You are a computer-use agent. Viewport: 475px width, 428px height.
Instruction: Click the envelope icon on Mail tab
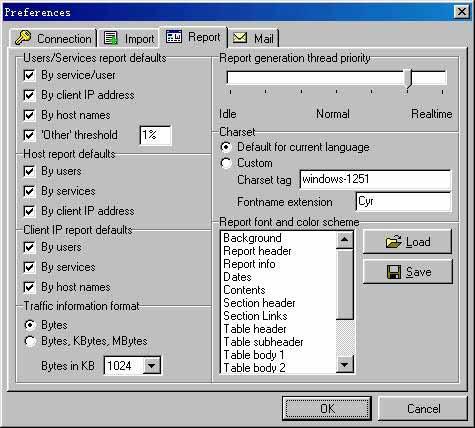point(240,37)
